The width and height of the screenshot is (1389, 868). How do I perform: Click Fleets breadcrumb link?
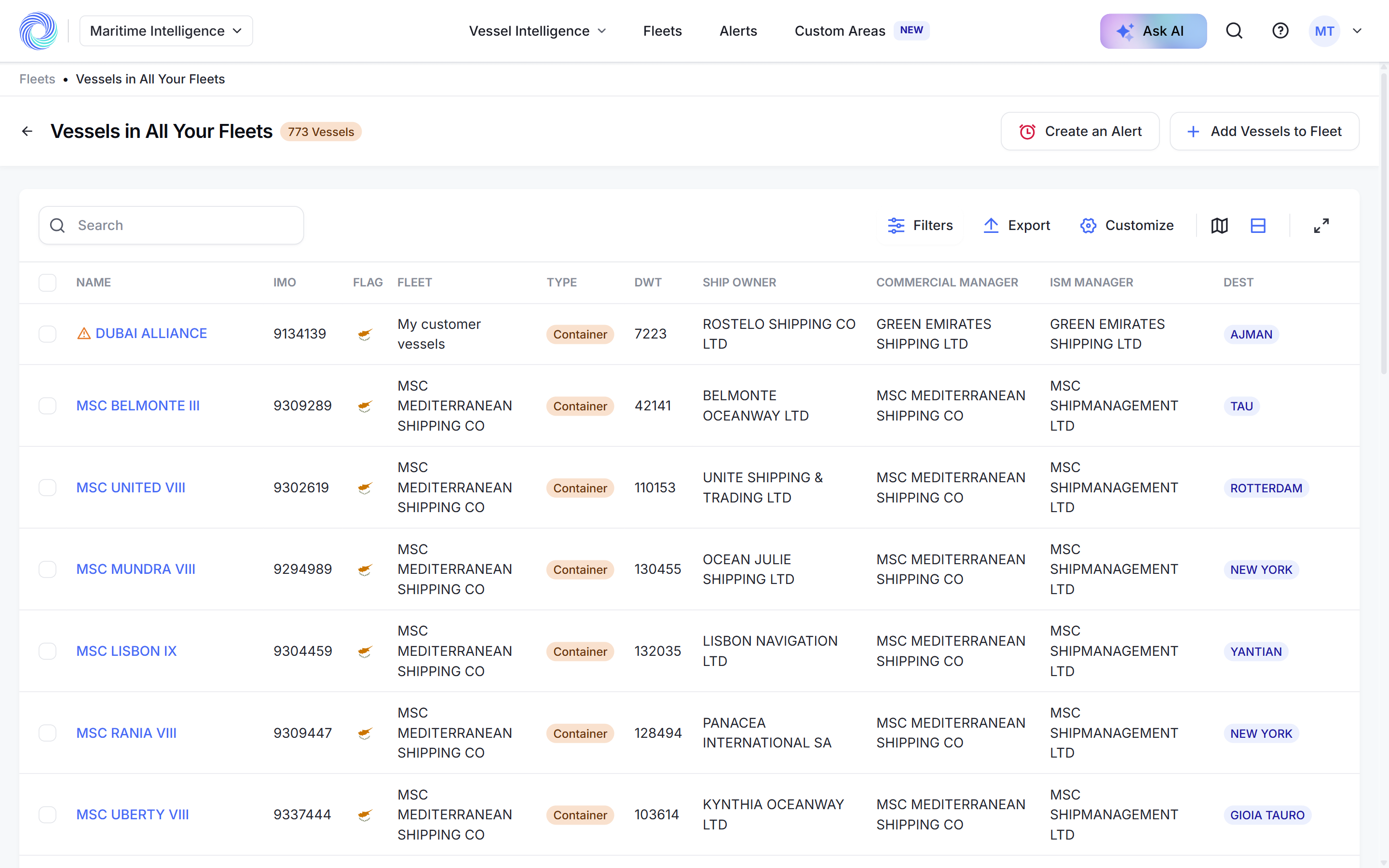[x=37, y=79]
